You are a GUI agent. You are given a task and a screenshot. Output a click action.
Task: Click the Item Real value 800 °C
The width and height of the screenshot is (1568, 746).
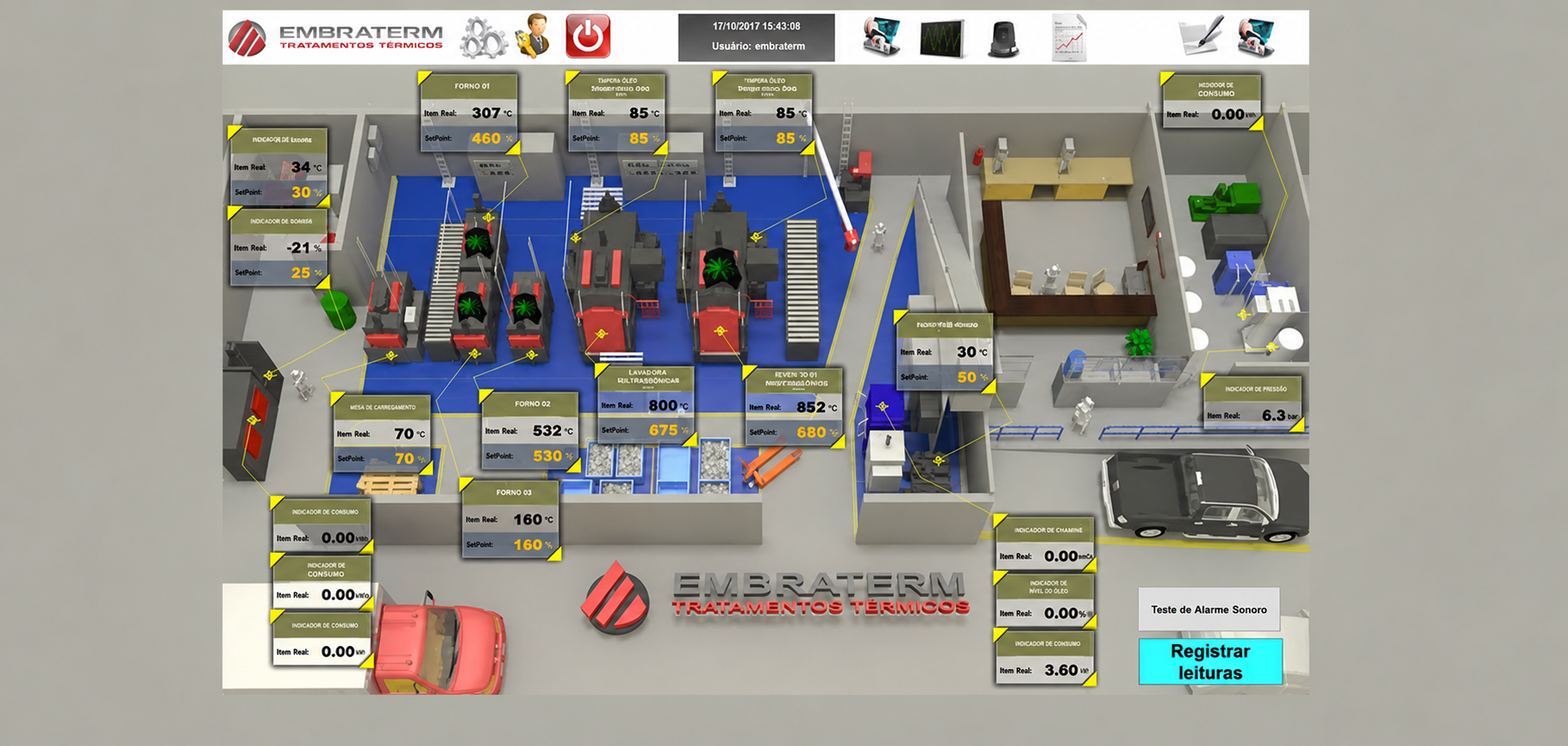668,405
